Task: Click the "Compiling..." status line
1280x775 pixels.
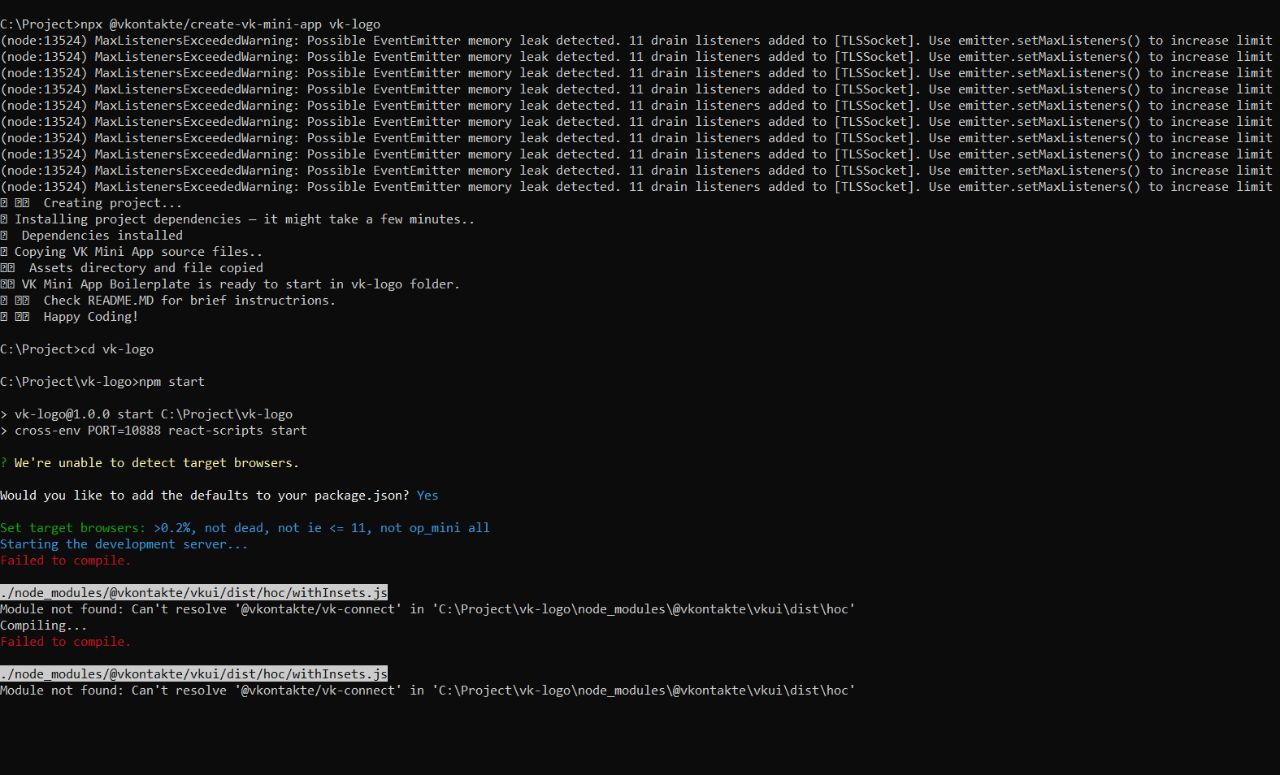Action: click(x=44, y=625)
